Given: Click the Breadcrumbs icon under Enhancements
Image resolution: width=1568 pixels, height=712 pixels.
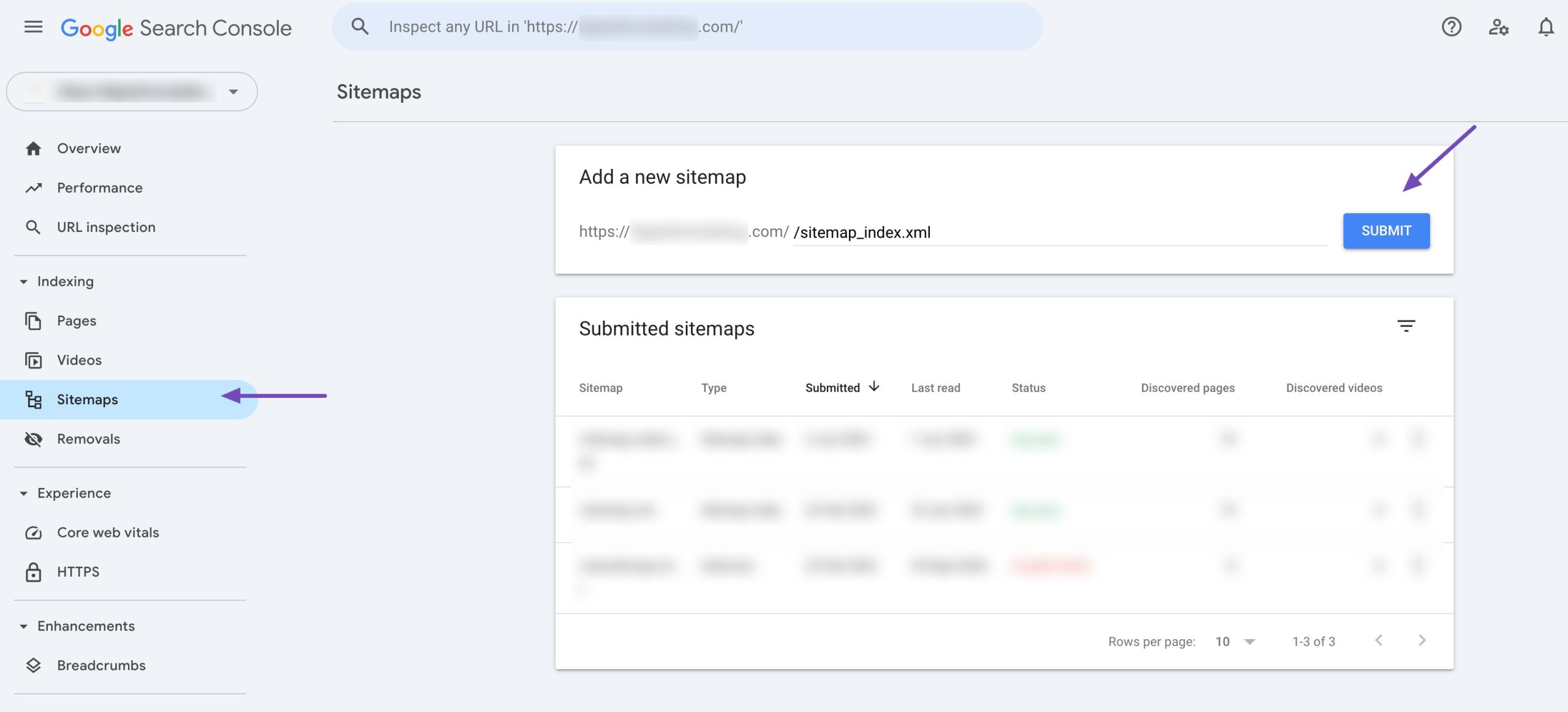Looking at the screenshot, I should [34, 665].
